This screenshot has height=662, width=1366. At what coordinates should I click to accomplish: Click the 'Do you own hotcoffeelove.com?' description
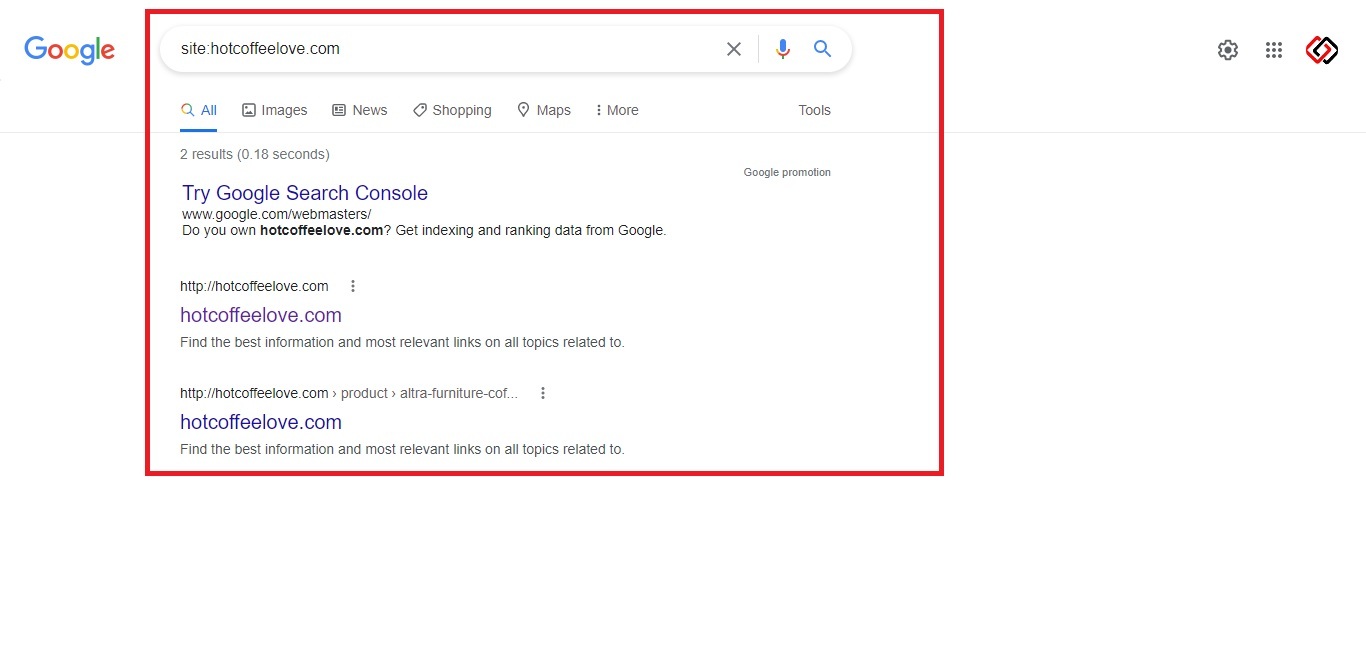tap(424, 230)
